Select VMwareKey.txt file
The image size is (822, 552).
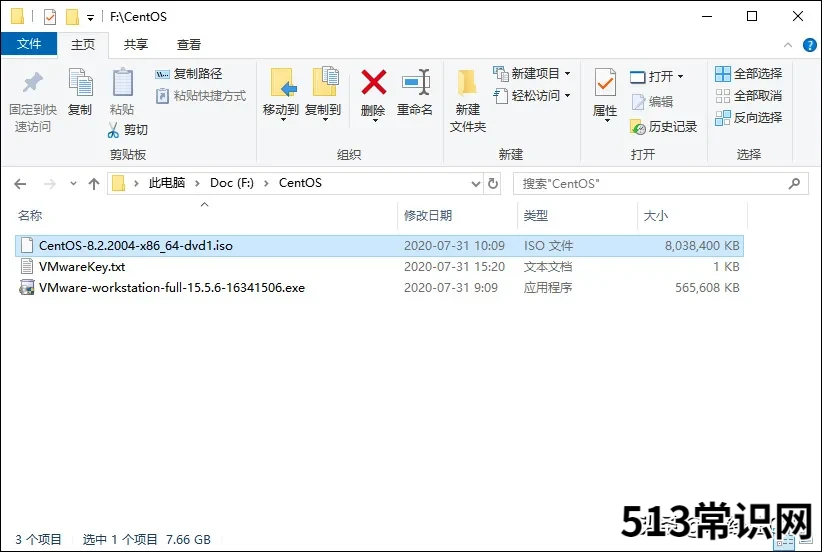coord(379,267)
